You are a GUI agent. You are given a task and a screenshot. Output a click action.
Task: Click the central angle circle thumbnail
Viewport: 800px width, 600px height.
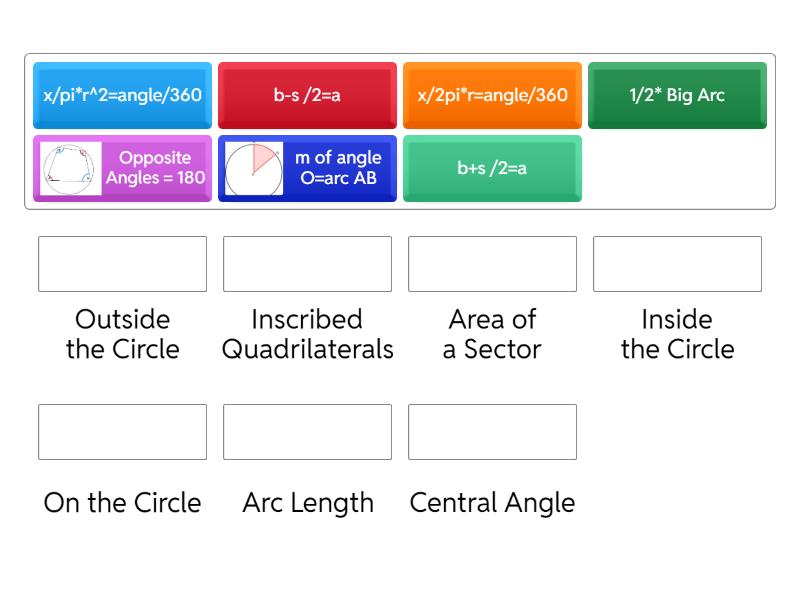tap(254, 169)
